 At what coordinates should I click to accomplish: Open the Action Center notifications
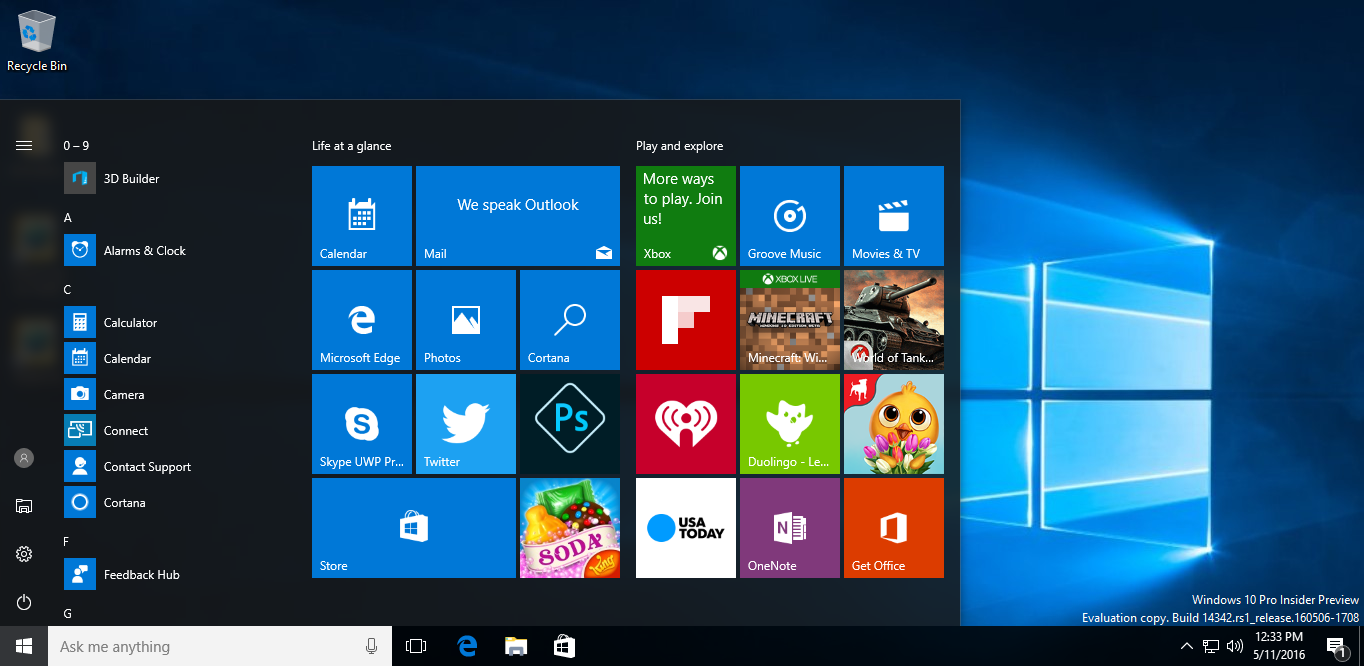click(x=1337, y=646)
